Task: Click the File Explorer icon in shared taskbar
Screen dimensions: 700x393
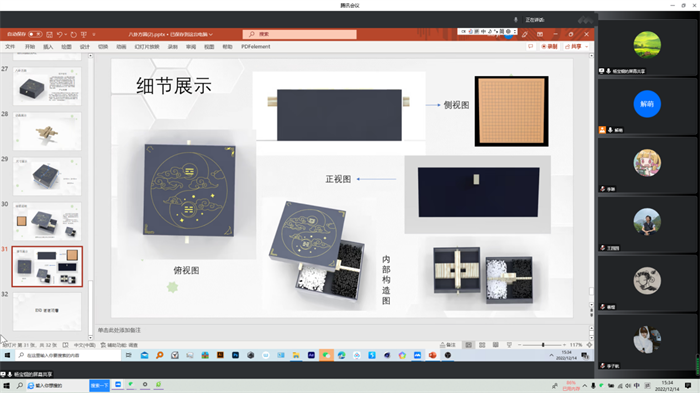Action: point(296,355)
